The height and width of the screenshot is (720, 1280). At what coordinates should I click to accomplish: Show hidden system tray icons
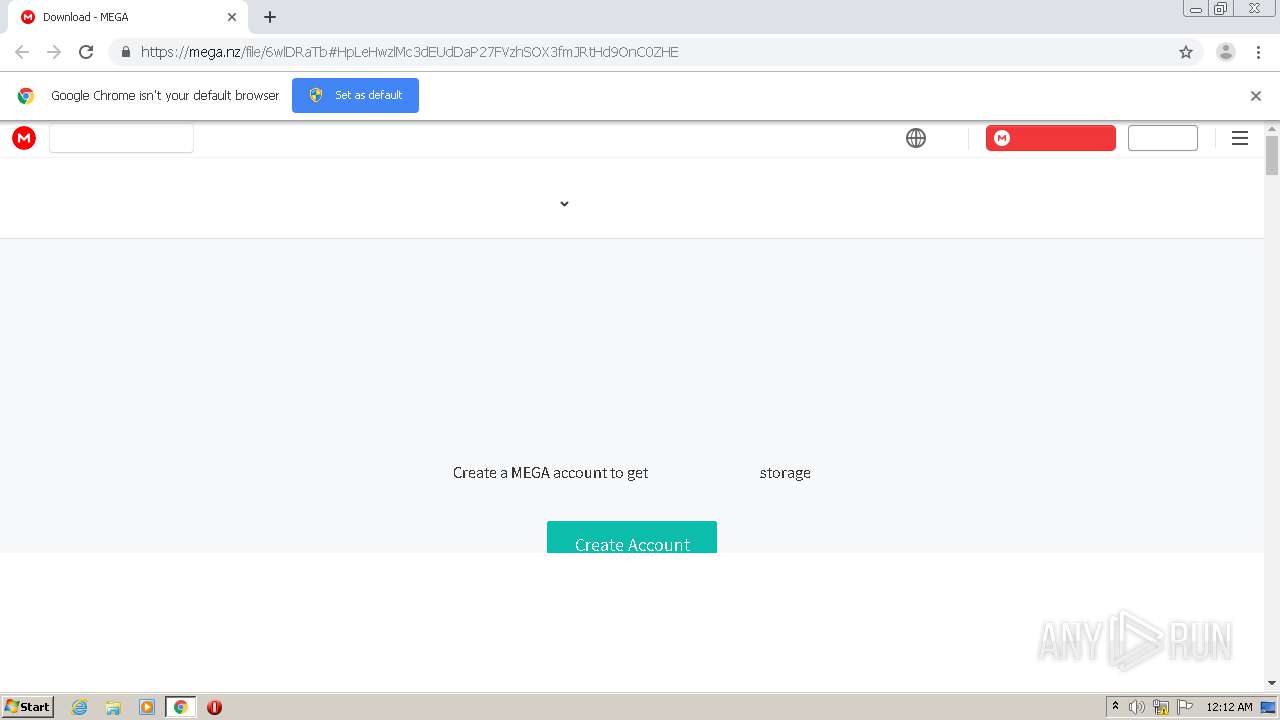(x=1115, y=707)
